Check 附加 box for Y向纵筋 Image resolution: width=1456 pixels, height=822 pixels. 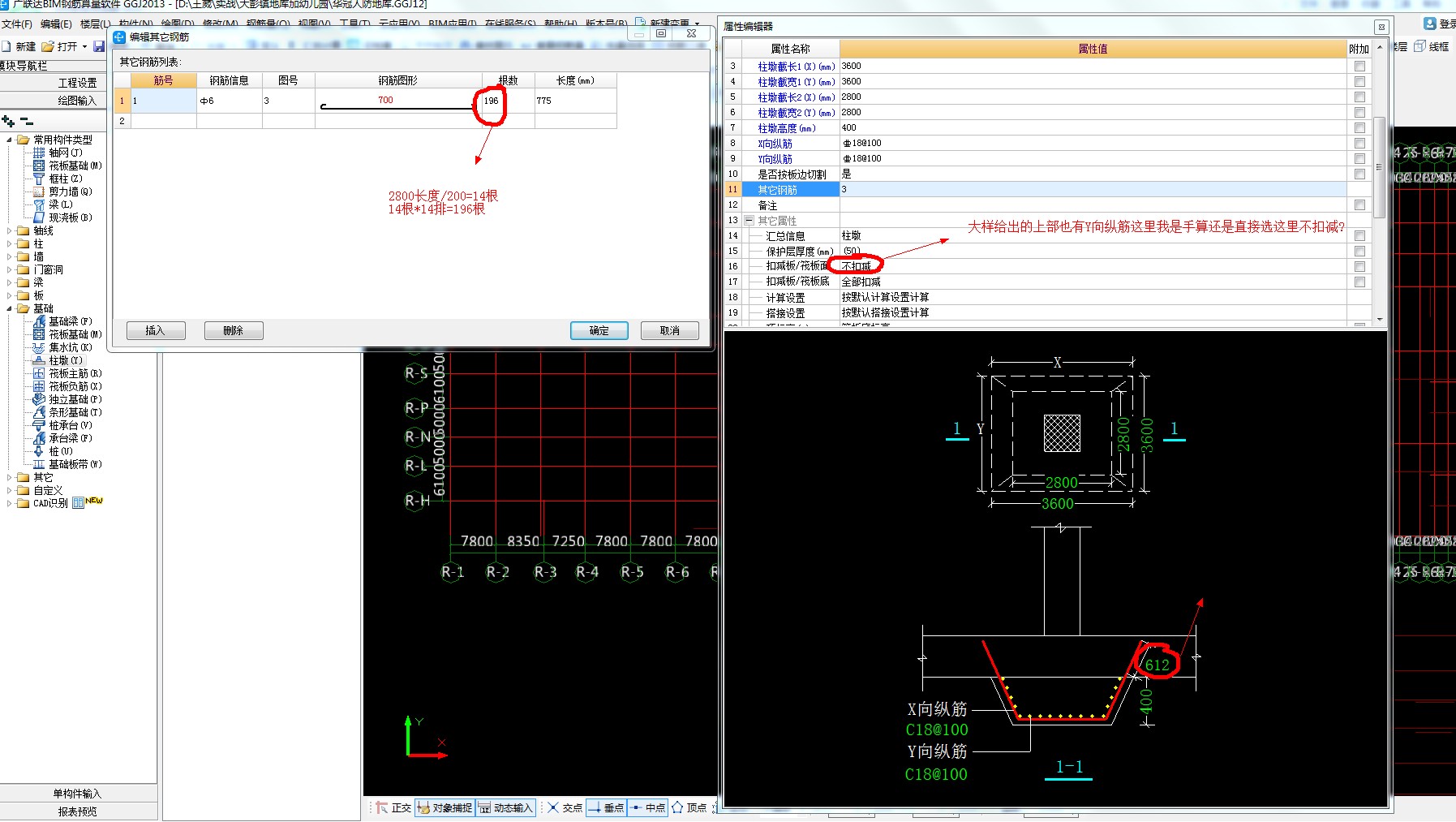[x=1359, y=159]
